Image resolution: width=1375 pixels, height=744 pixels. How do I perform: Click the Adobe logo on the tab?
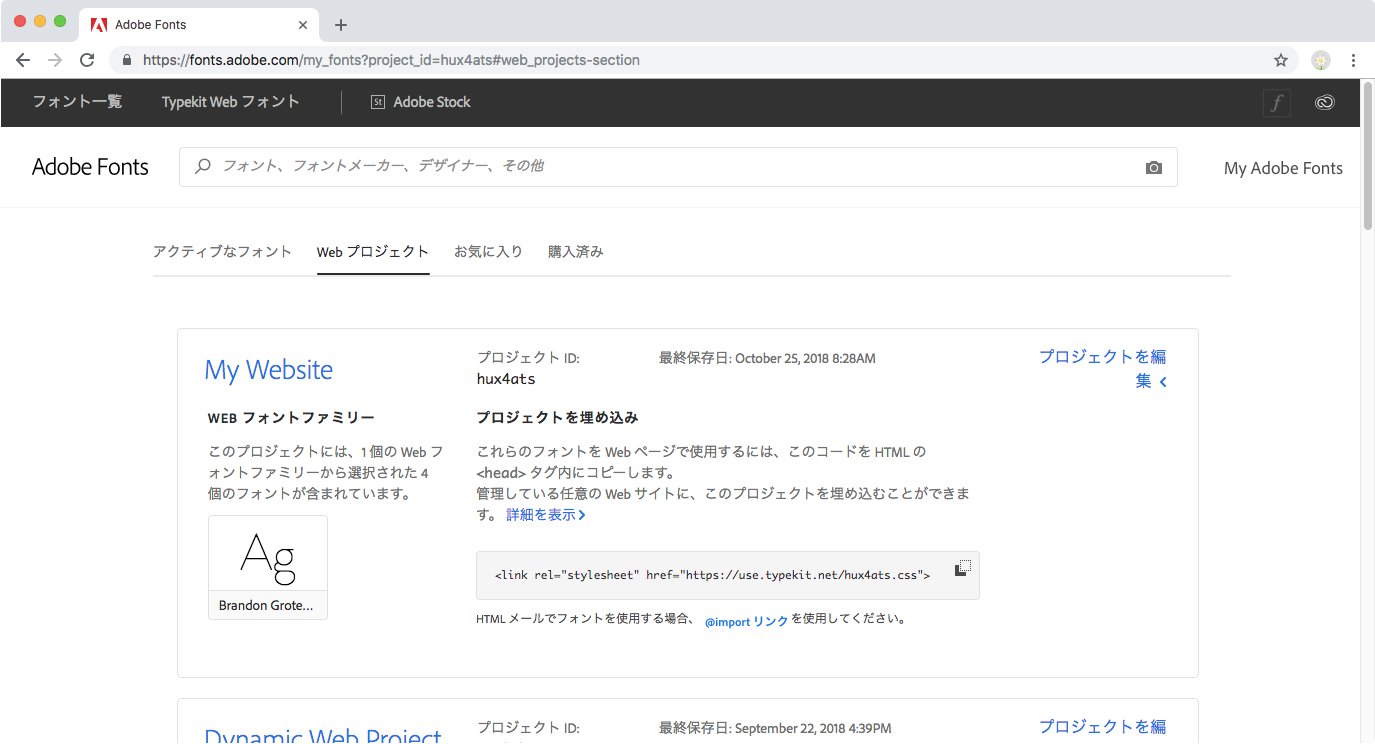(99, 25)
